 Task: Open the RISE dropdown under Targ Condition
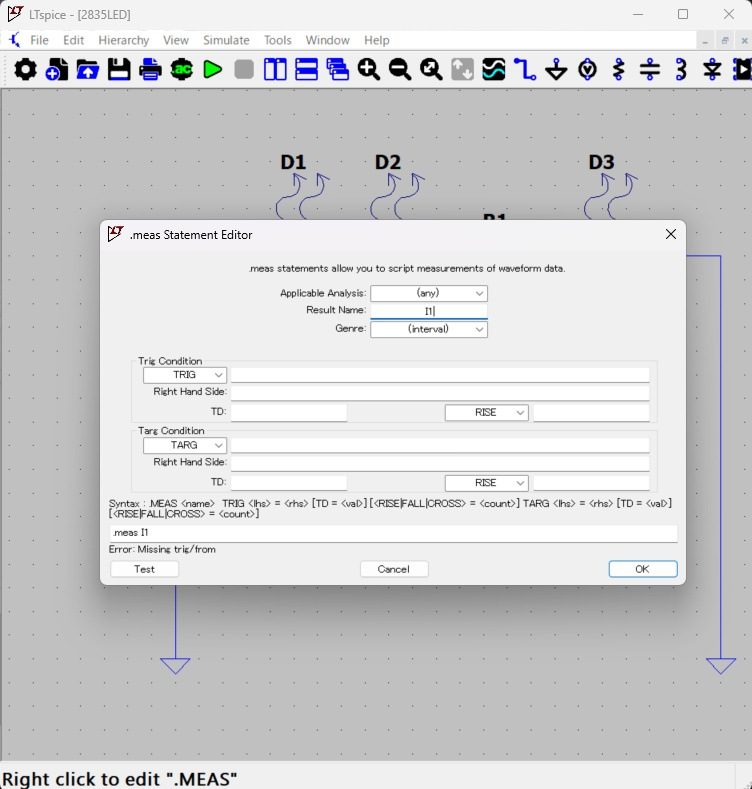point(486,483)
